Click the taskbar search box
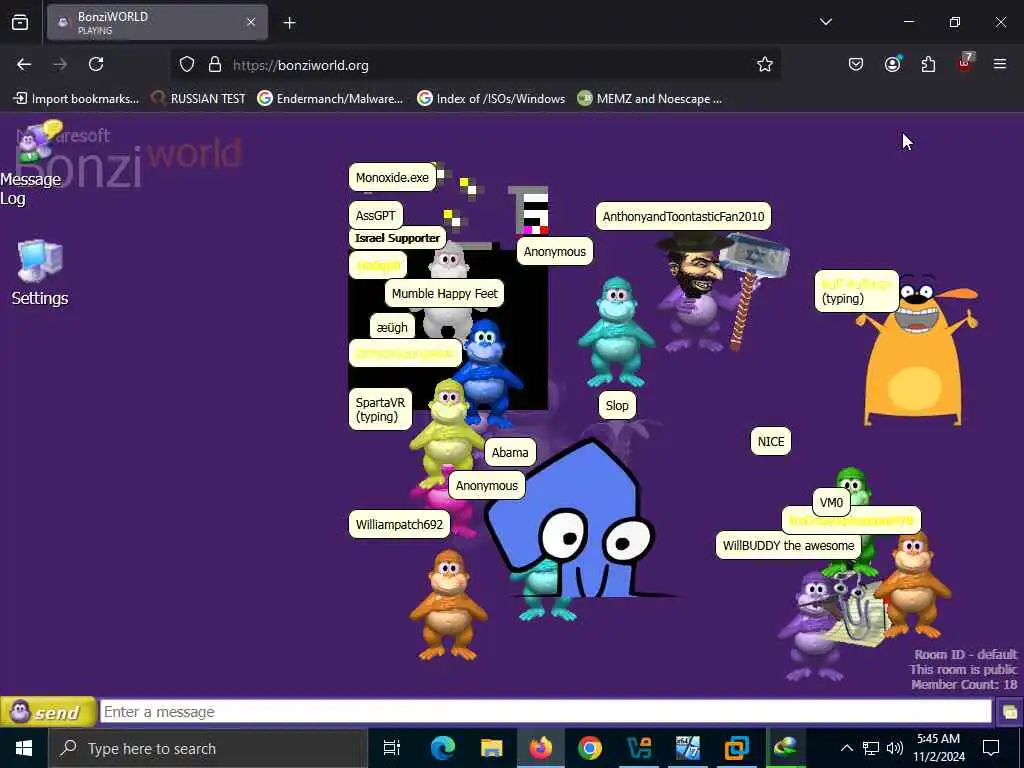This screenshot has height=768, width=1024. coord(208,748)
